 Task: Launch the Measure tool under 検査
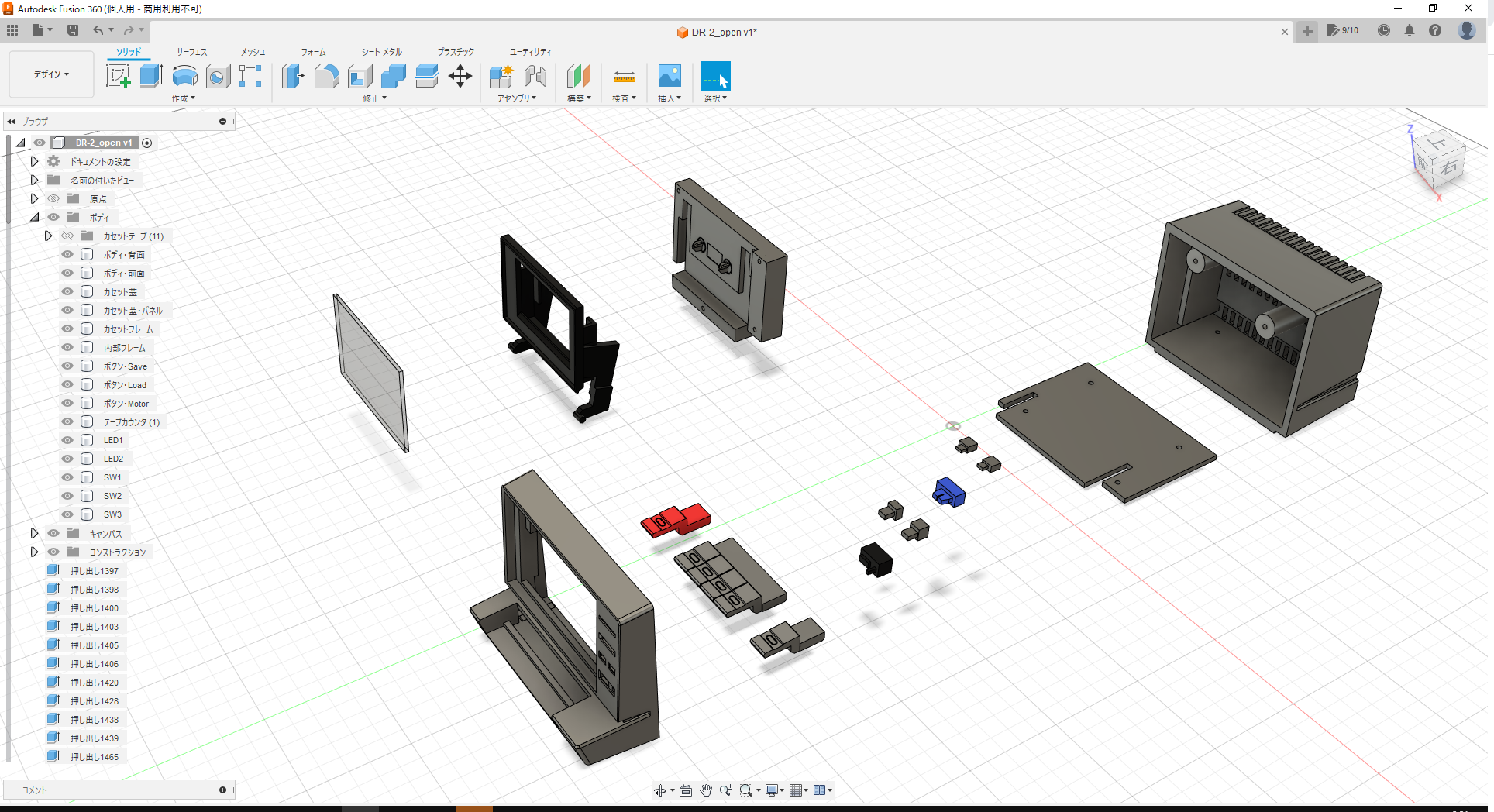click(624, 75)
